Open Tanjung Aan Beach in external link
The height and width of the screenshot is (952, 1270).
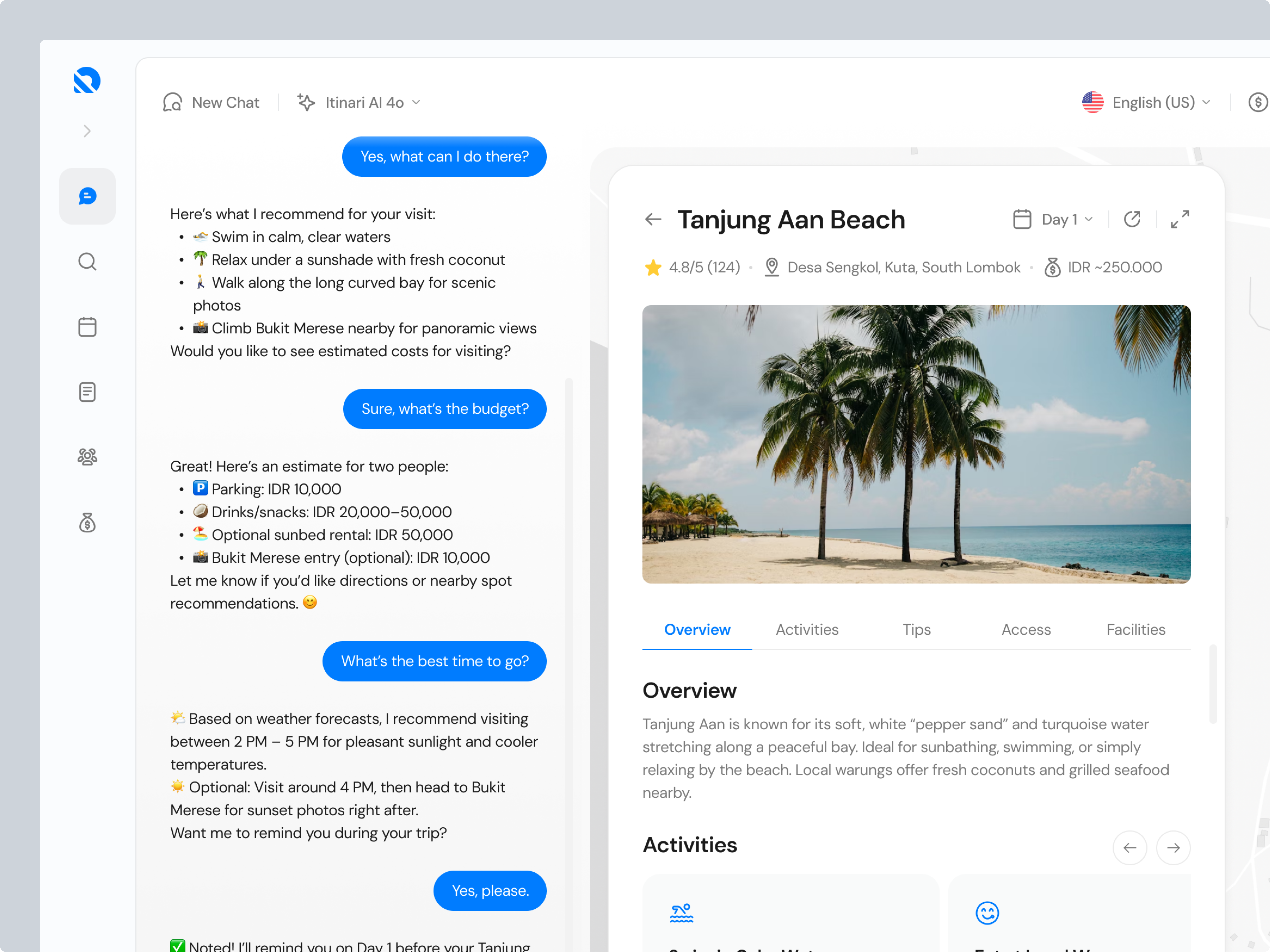pyautogui.click(x=1132, y=219)
